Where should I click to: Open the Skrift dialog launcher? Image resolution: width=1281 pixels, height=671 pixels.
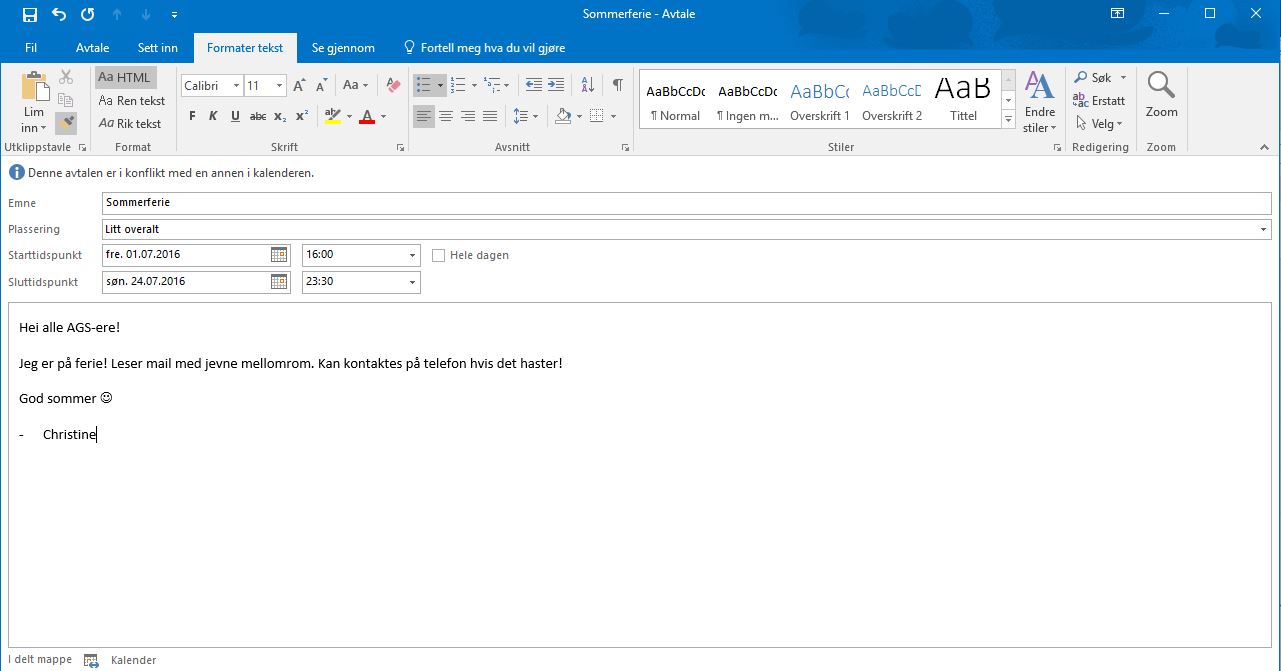[x=401, y=147]
